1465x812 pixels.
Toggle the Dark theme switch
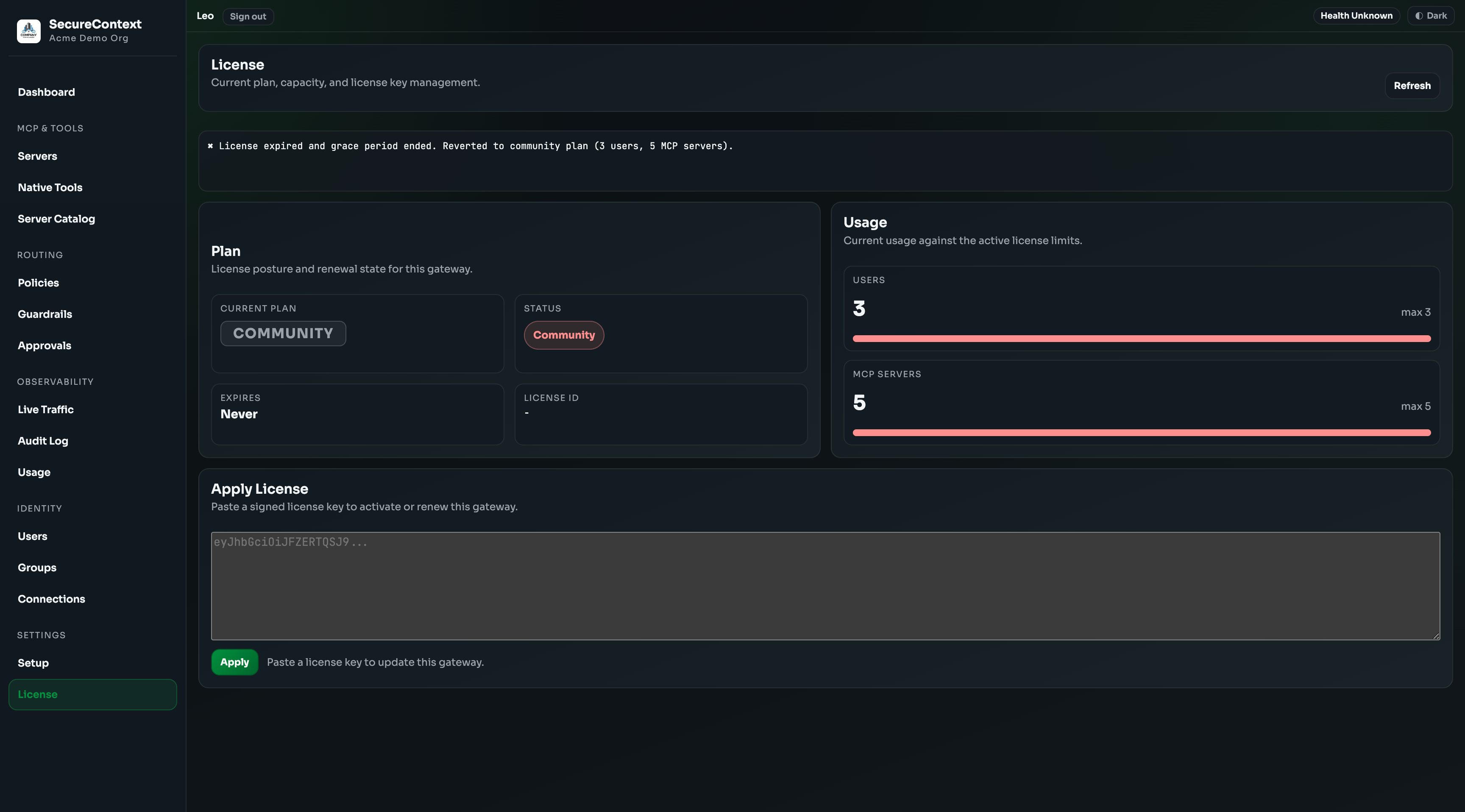point(1430,16)
